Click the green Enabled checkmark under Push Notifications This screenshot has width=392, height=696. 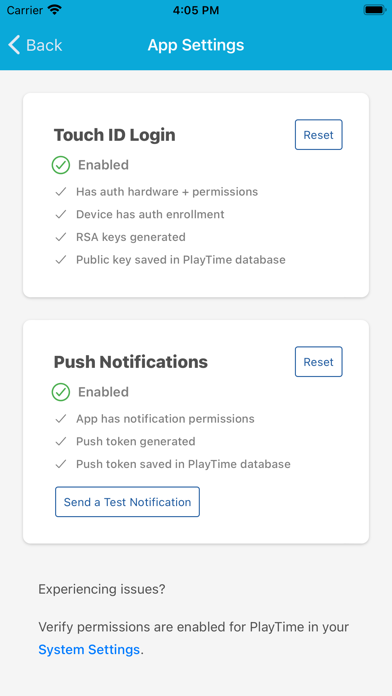[x=61, y=392]
